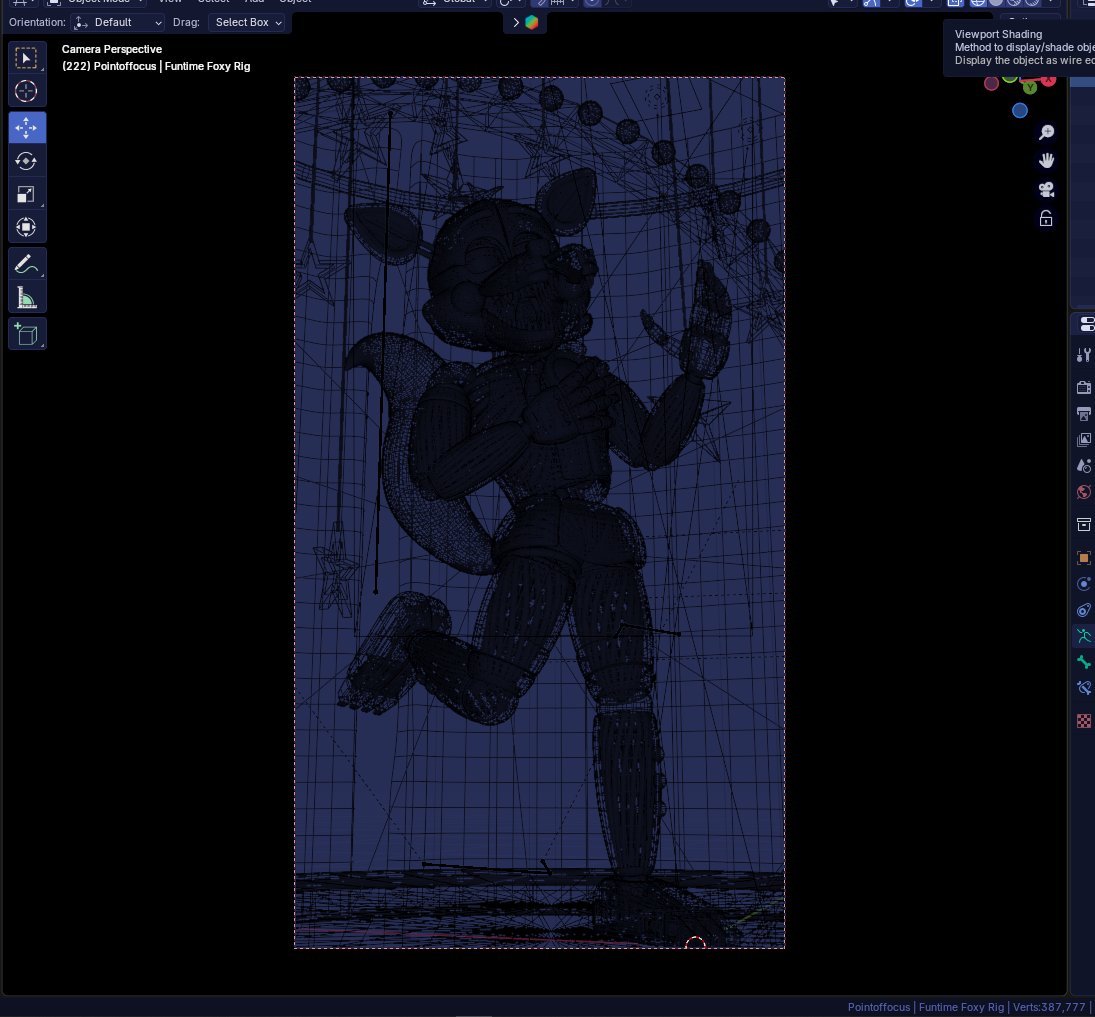Click the blue negative Z axis ball

click(1020, 110)
